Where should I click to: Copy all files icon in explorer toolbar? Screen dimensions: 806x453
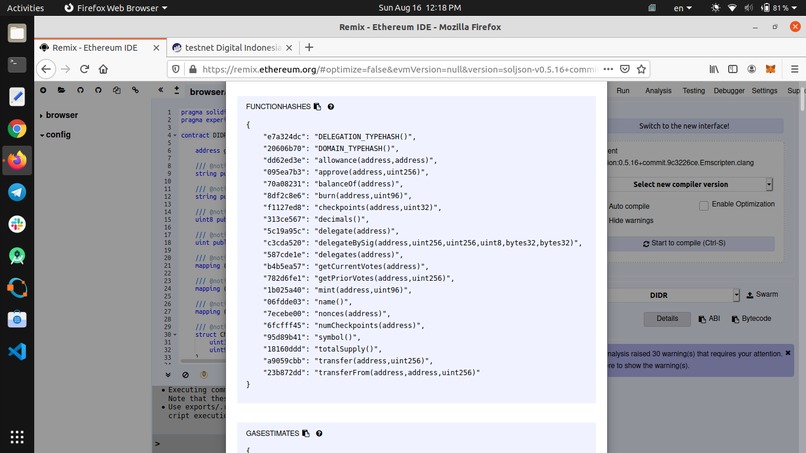[117, 90]
